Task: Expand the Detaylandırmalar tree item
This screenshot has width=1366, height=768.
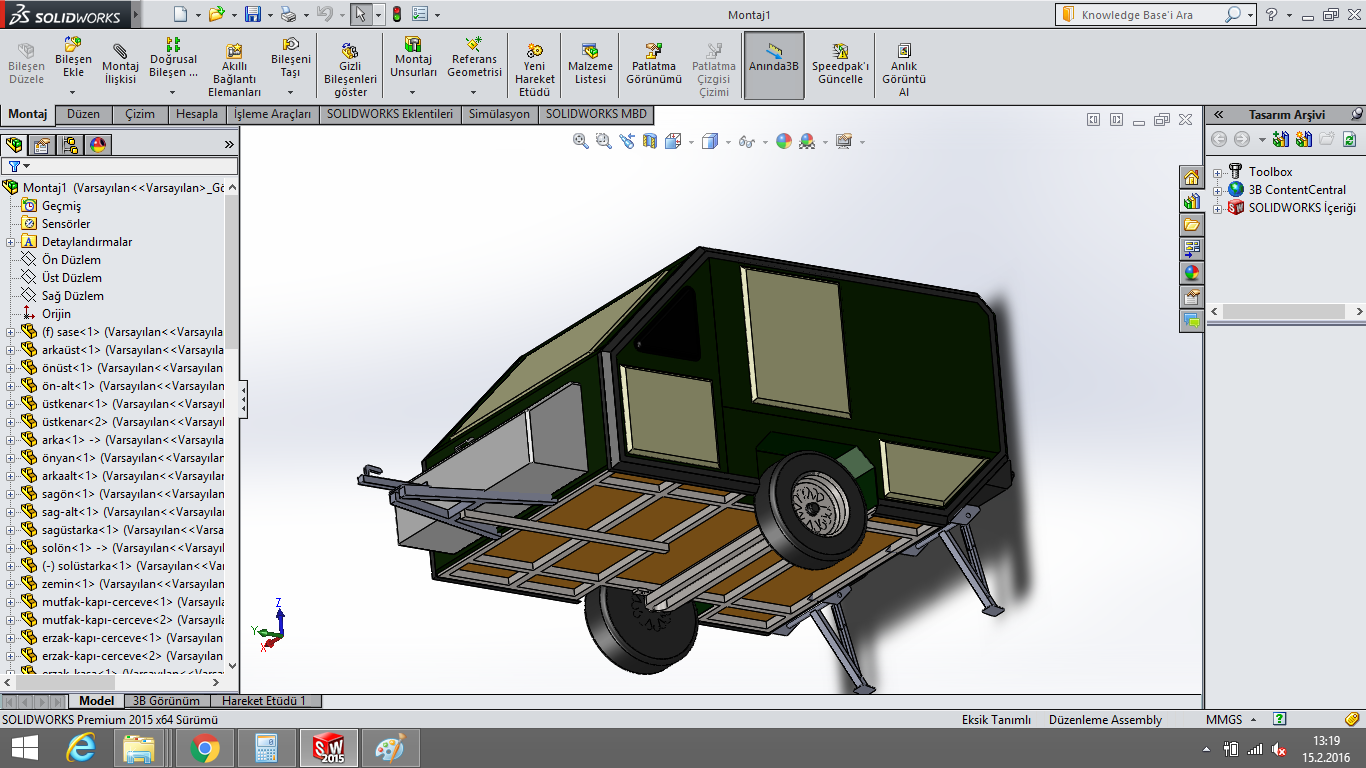Action: 11,242
